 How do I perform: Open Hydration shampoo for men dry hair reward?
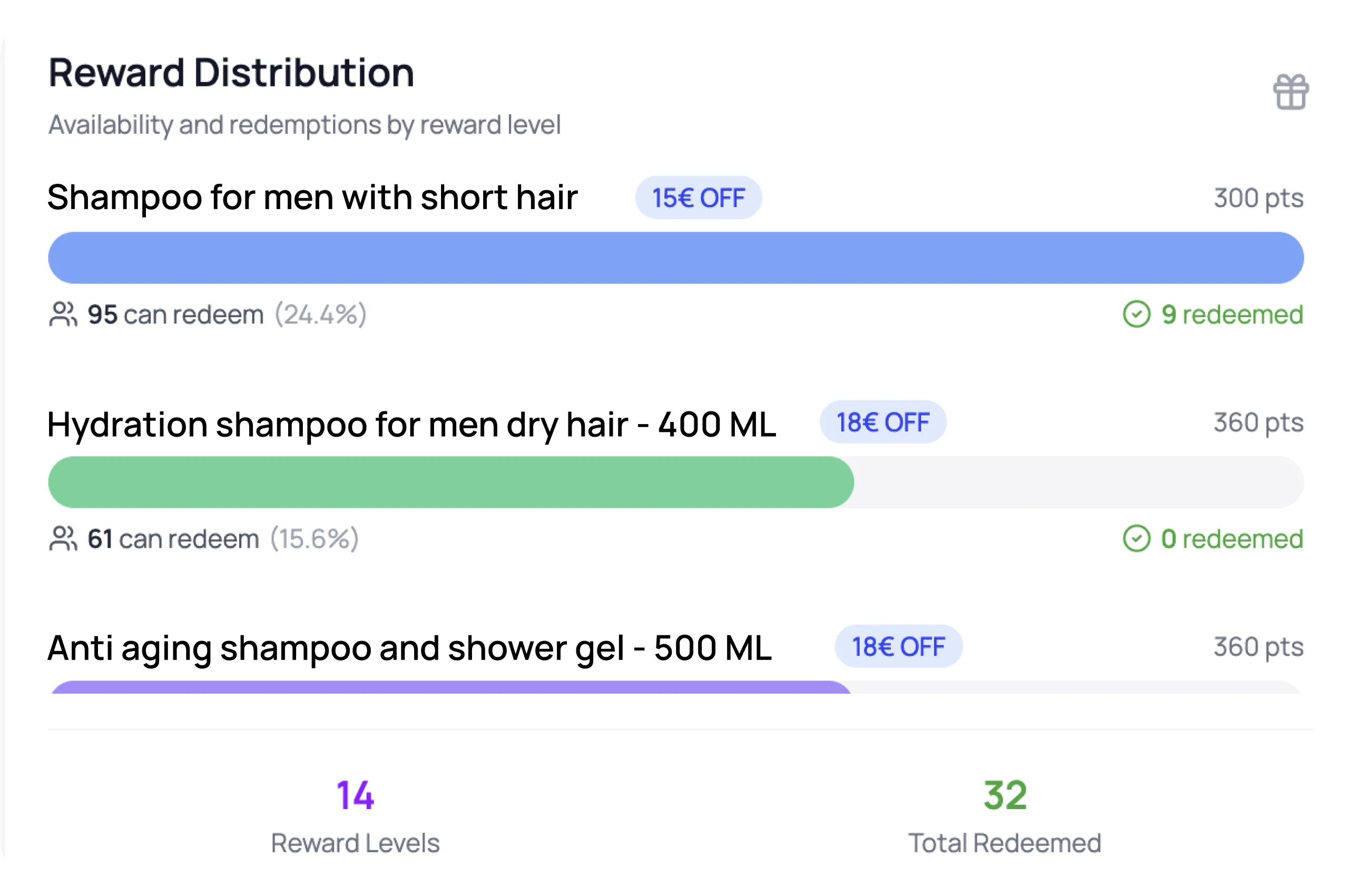411,425
